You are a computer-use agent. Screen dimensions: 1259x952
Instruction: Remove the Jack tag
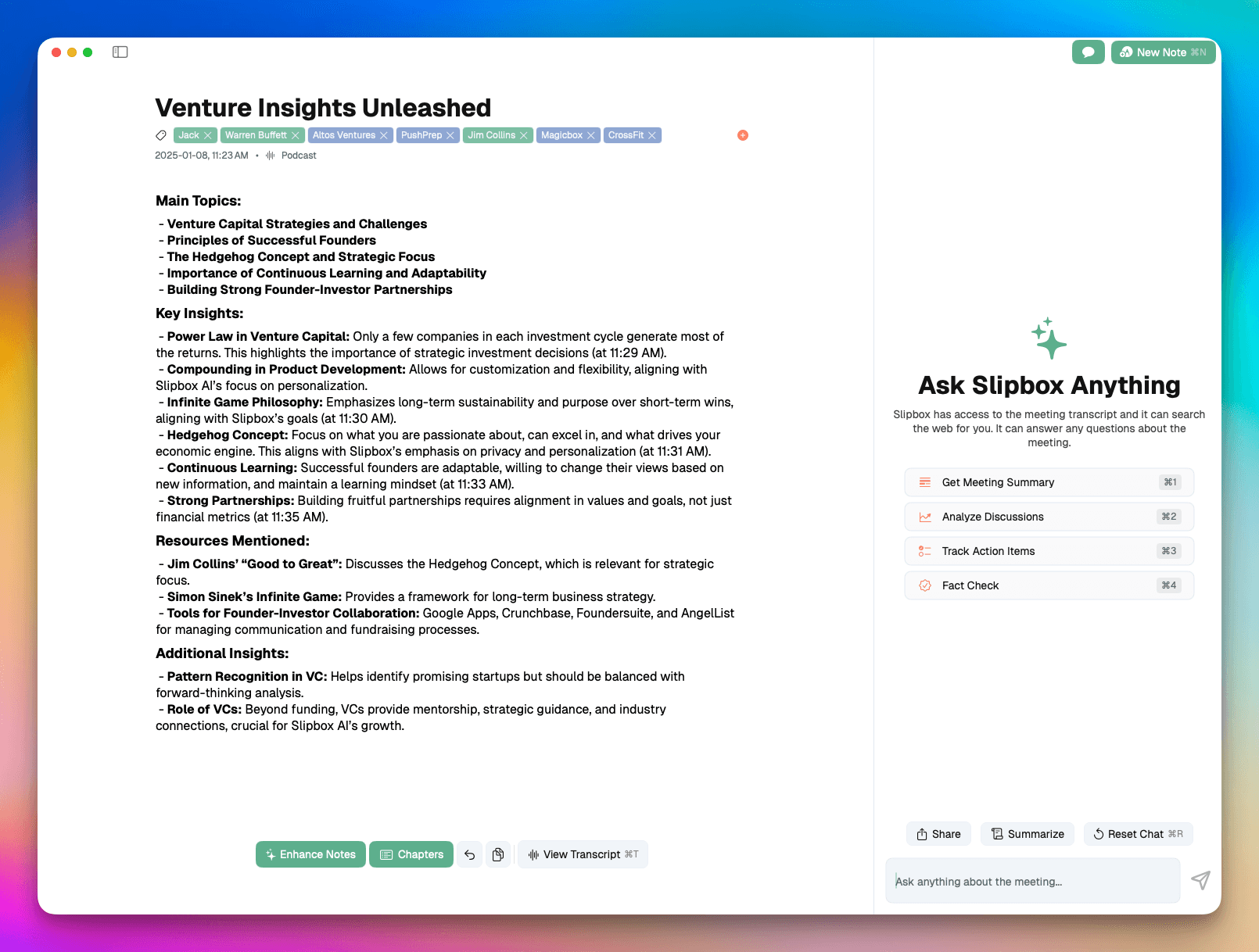pyautogui.click(x=208, y=135)
